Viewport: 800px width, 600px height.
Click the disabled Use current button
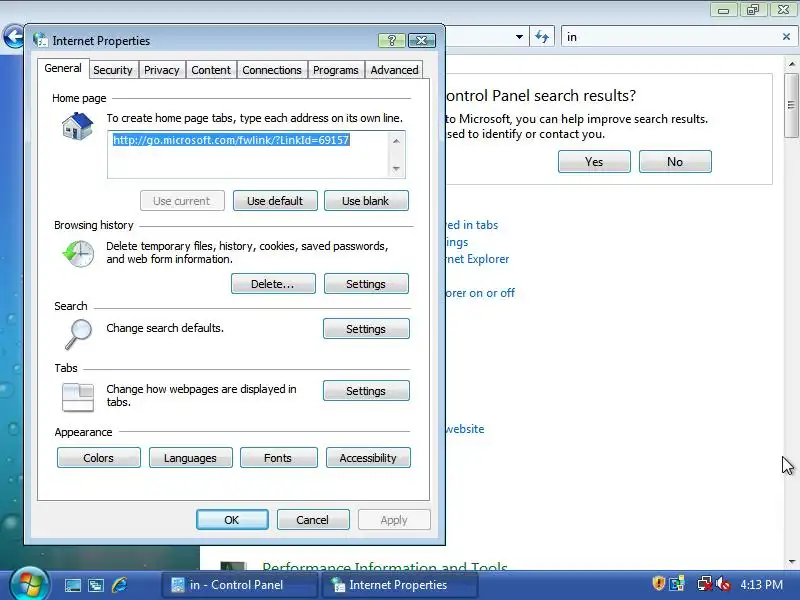(x=182, y=201)
